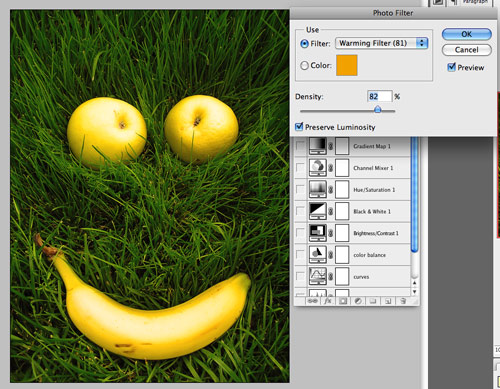Click the Black & White 1 adjustment icon
This screenshot has width=500, height=389.
point(318,211)
